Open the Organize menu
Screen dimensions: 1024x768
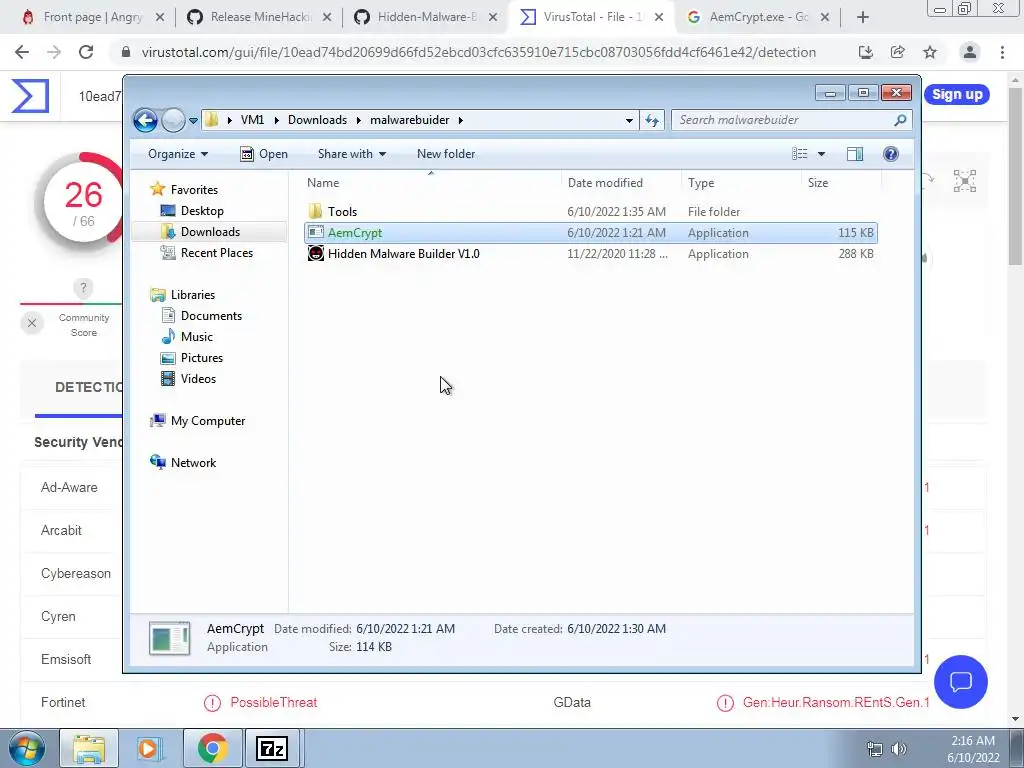click(x=178, y=154)
